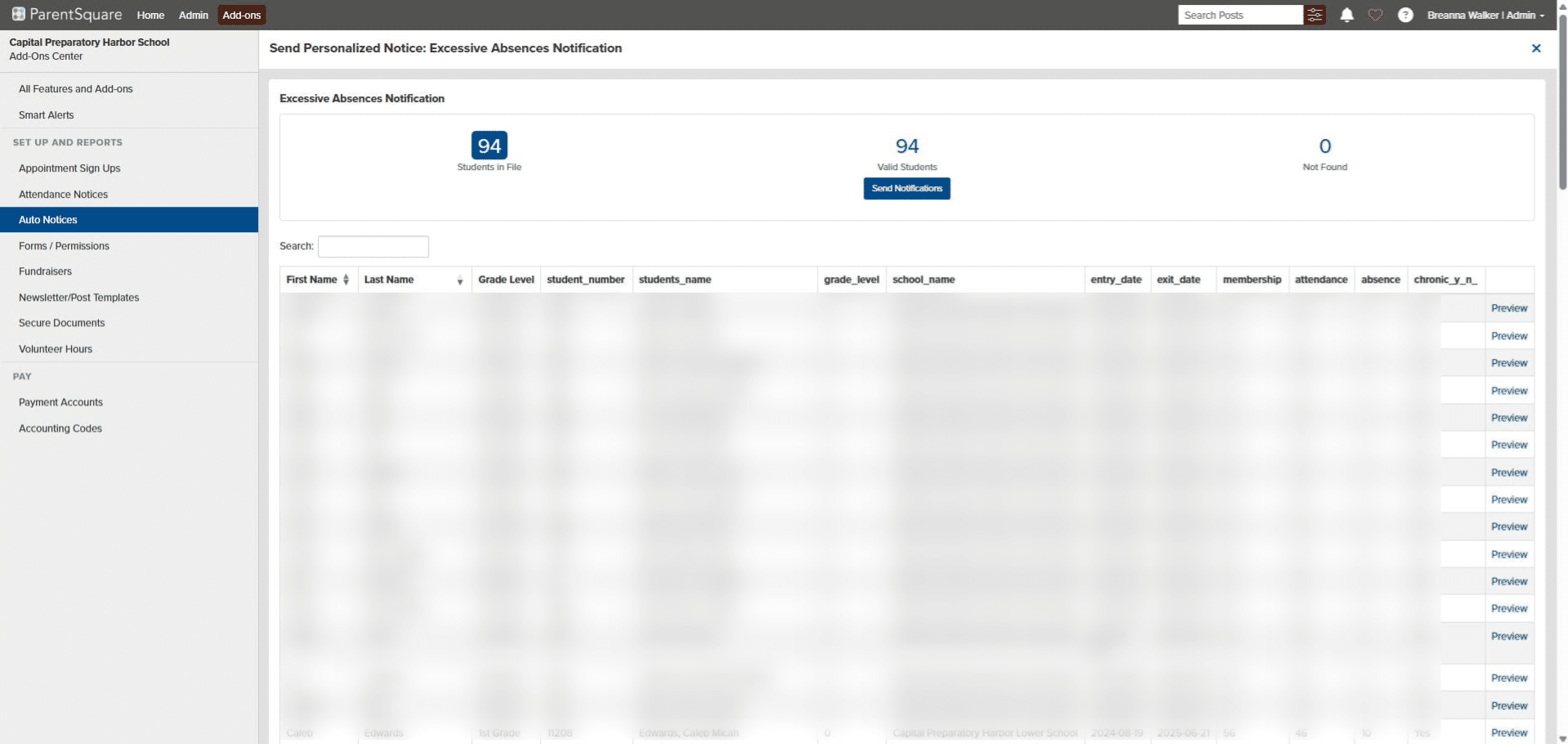Open Newsletter/Post Templates
This screenshot has height=744, width=1568.
78,298
